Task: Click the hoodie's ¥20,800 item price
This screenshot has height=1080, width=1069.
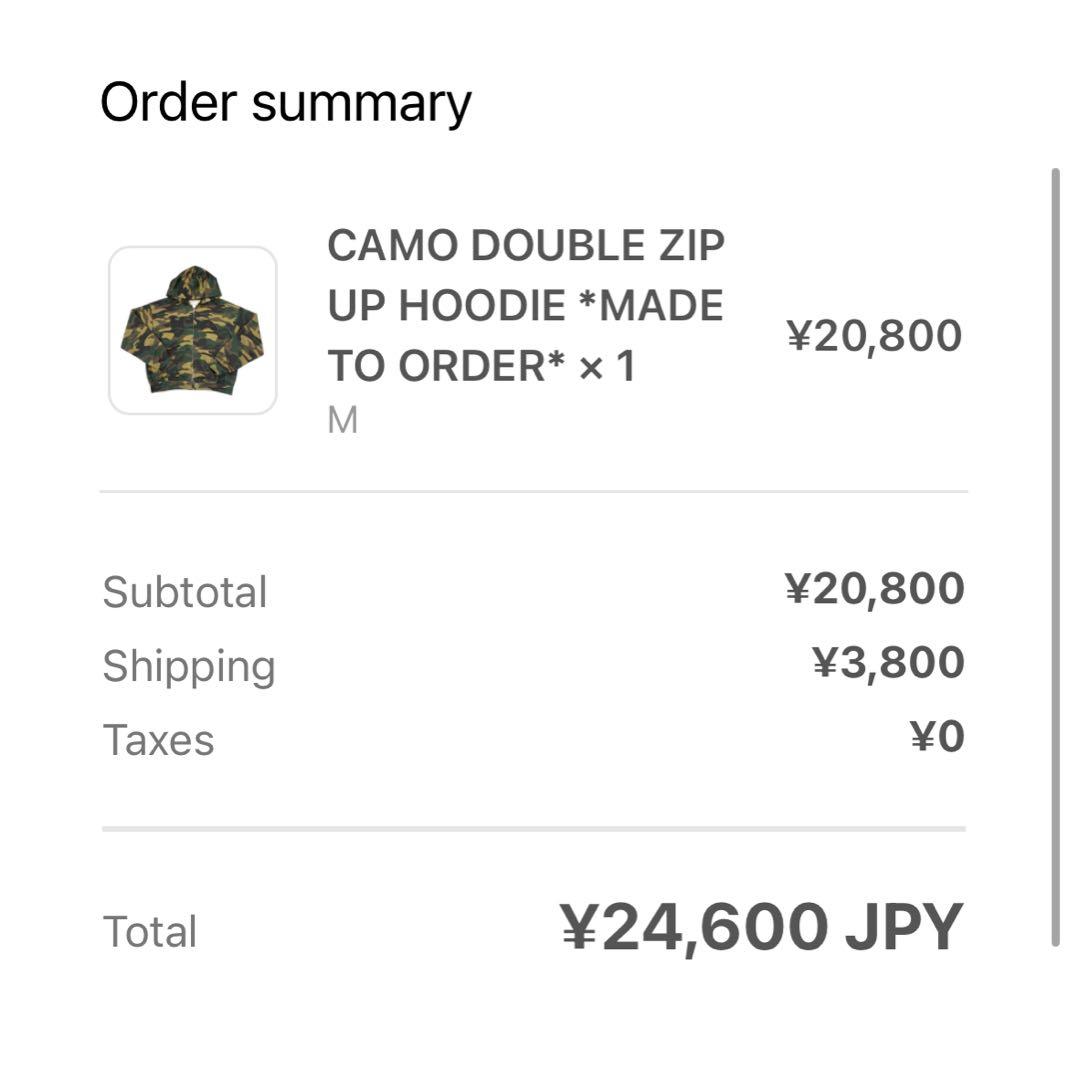Action: (874, 336)
